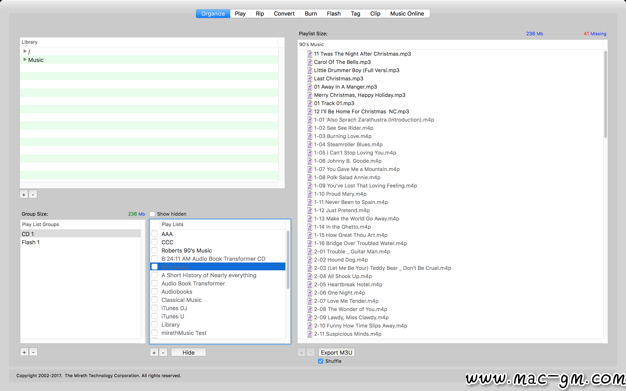Screen dimensions: 626x391
Task: Click the Export M3U button
Action: click(337, 352)
